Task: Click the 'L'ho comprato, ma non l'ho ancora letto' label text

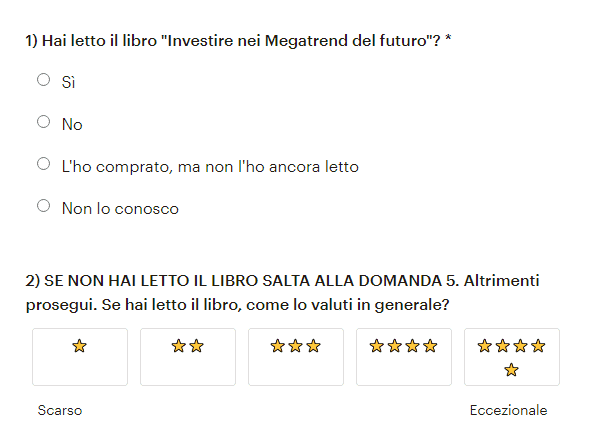Action: pos(210,167)
